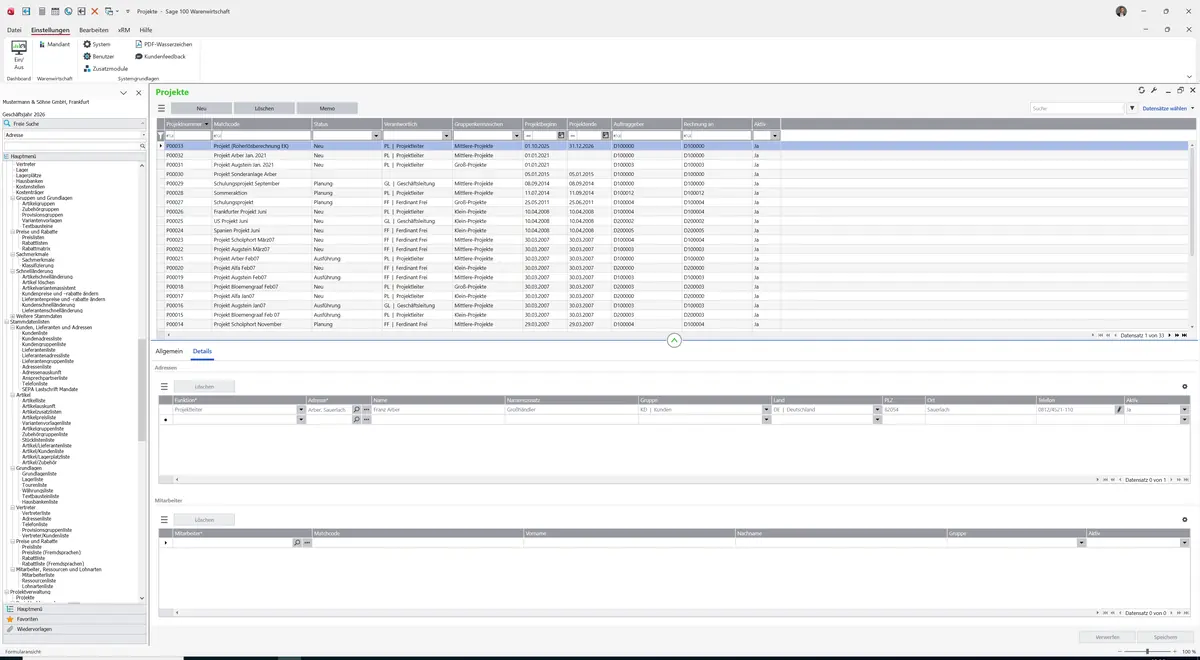1200x660 pixels.
Task: Open PDF-Wasserzeichen settings
Action: 164,44
